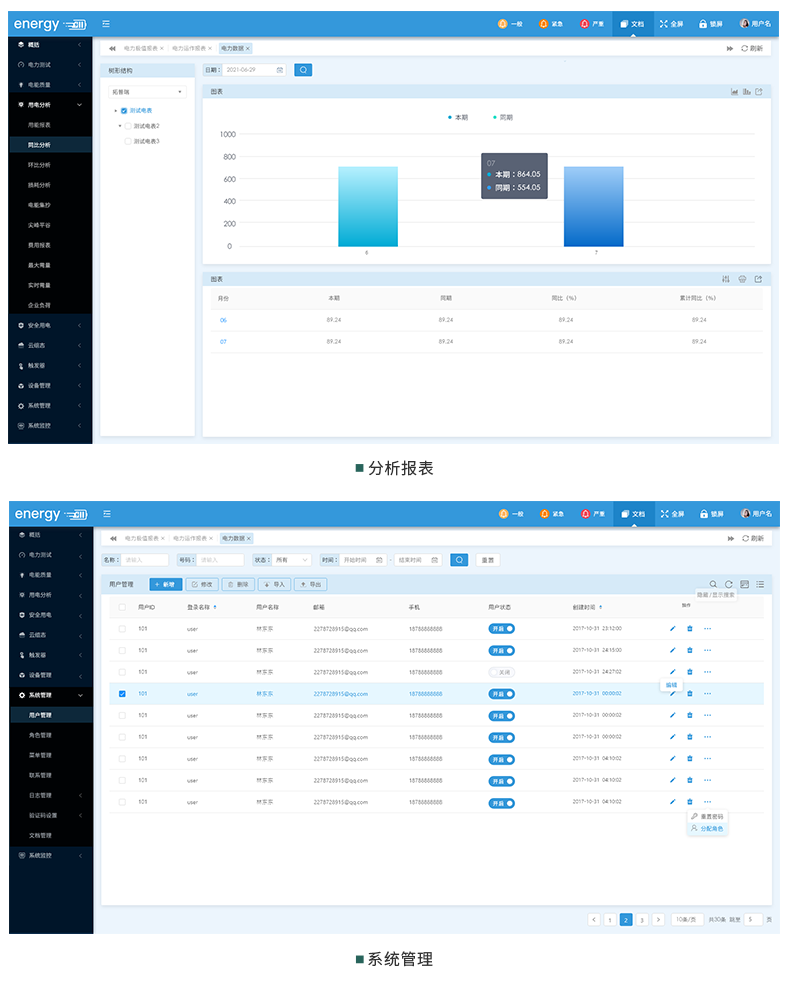Click 文档 icon in 系统管理 screenshot header
This screenshot has width=790, height=983.
tap(625, 514)
